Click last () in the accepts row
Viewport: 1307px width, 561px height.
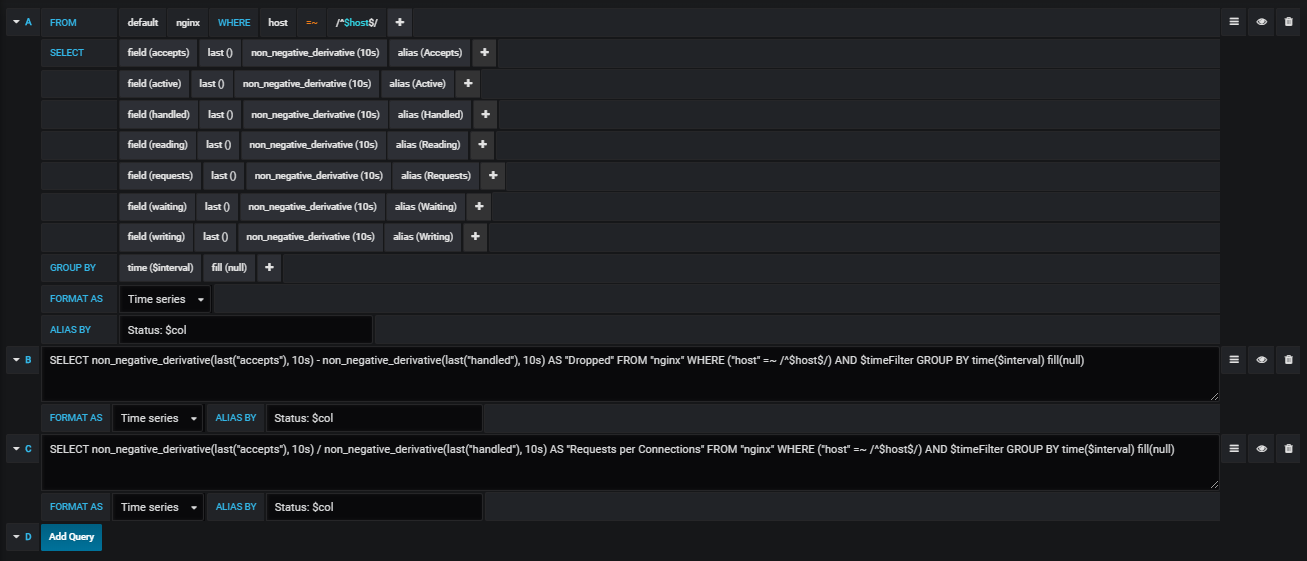[220, 53]
